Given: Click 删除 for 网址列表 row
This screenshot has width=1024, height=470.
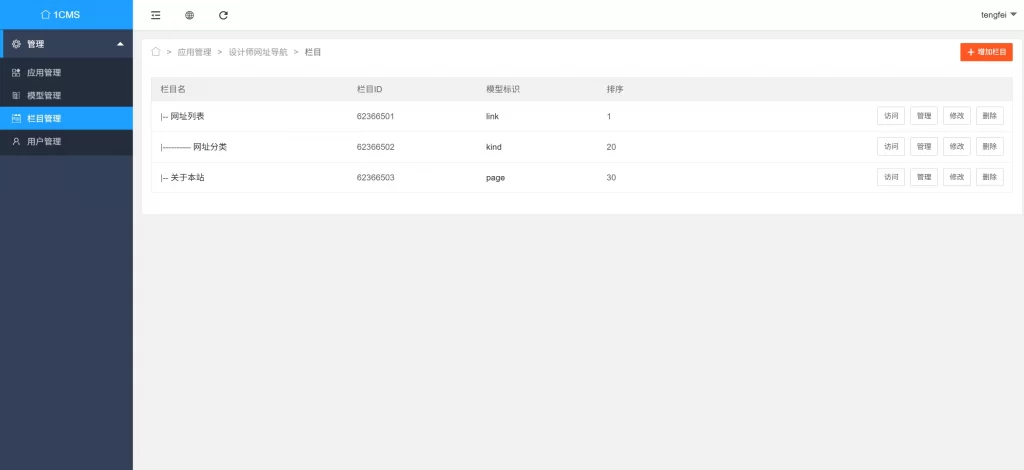Looking at the screenshot, I should click(989, 116).
